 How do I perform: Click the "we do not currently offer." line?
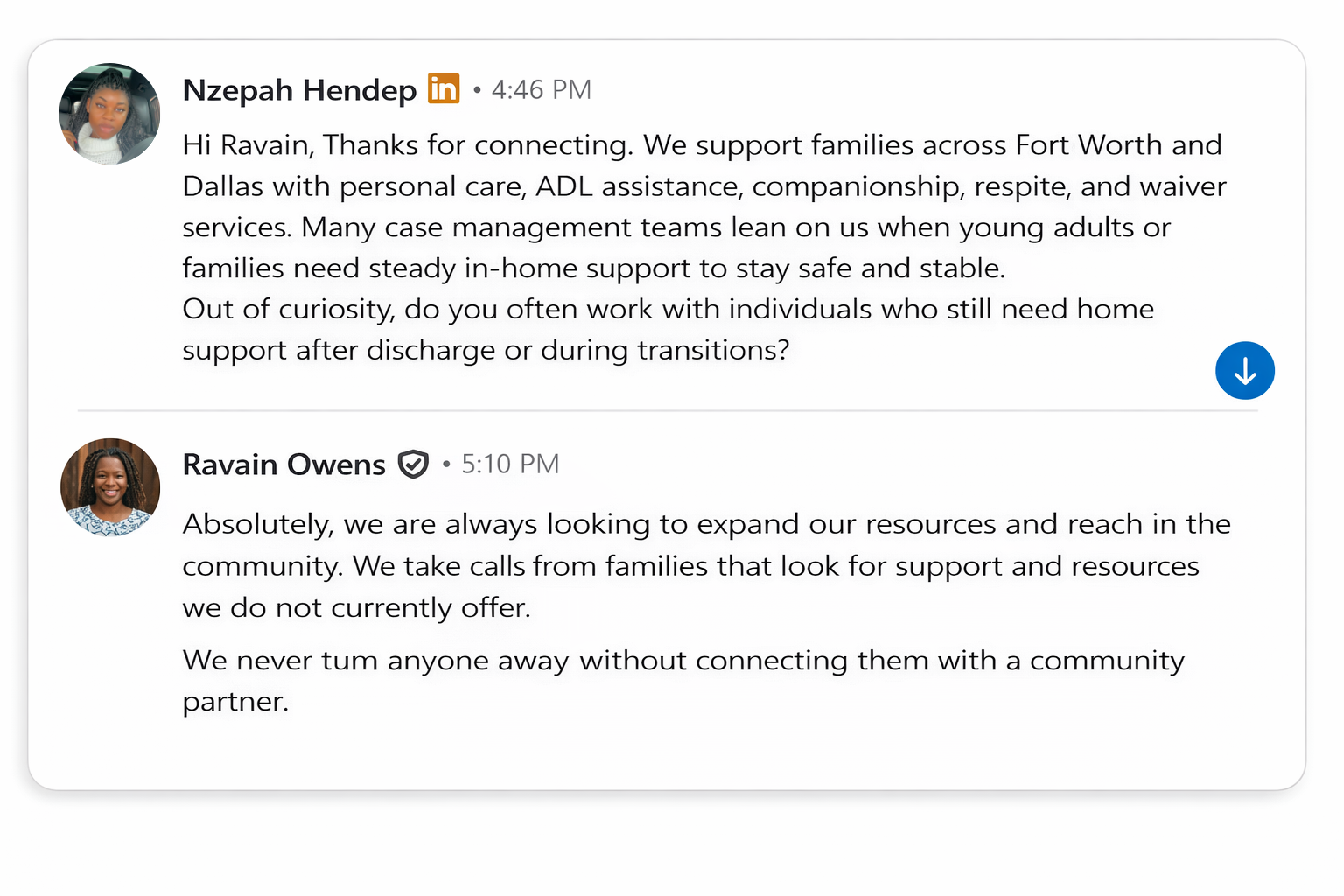[x=356, y=607]
